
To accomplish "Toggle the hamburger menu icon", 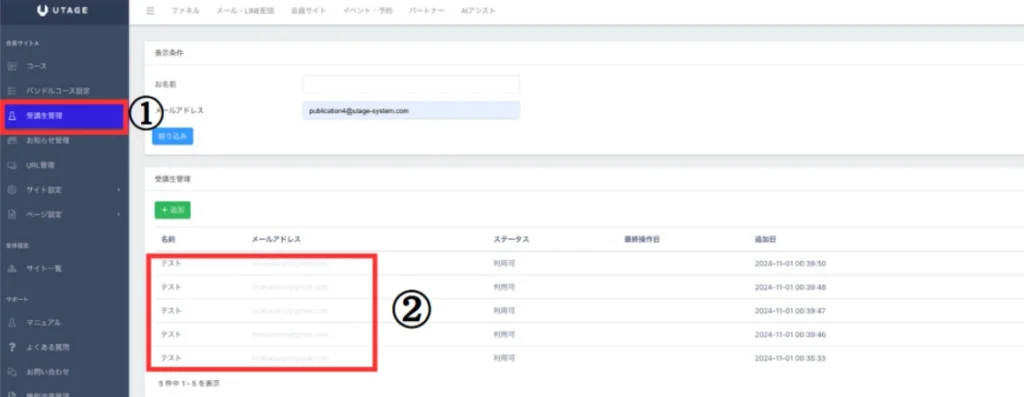I will point(150,10).
